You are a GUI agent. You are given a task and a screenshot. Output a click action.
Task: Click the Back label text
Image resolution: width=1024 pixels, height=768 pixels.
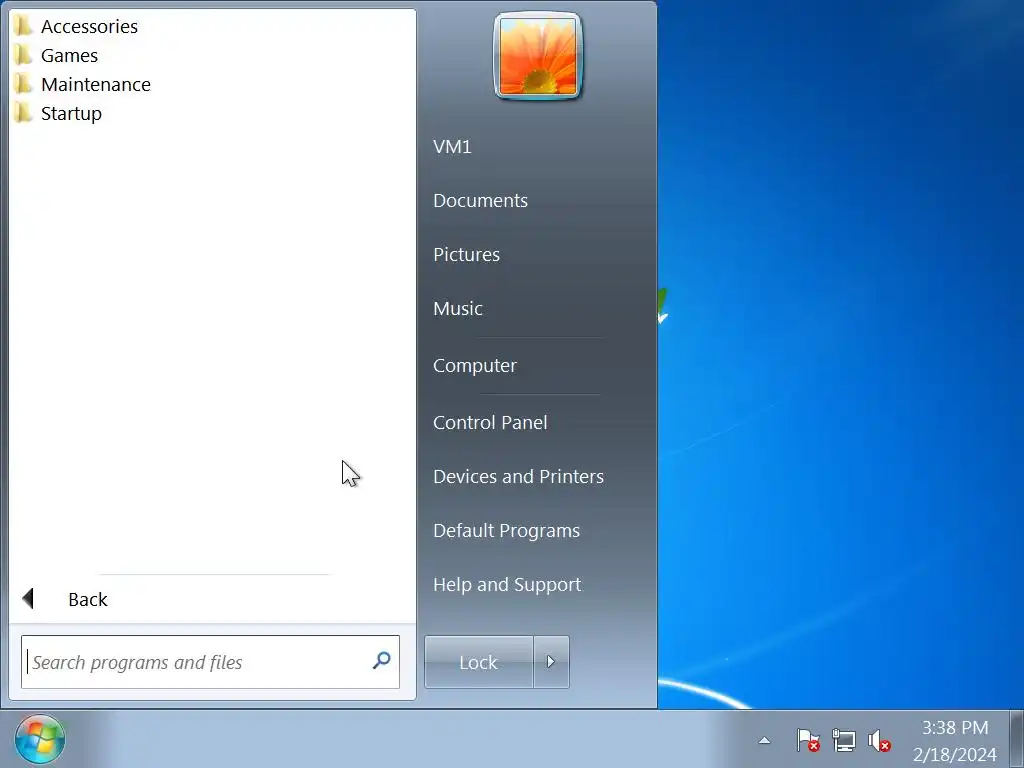point(88,600)
